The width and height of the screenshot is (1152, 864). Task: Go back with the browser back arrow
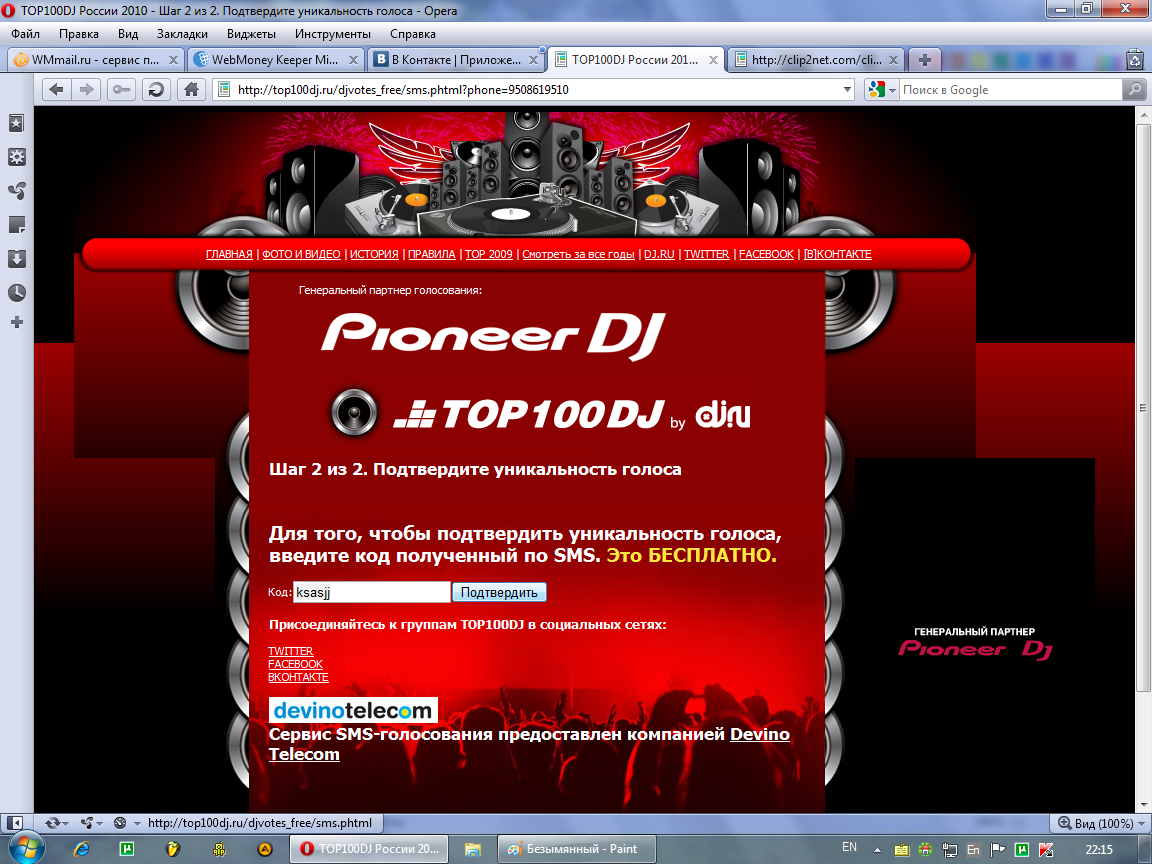click(56, 90)
